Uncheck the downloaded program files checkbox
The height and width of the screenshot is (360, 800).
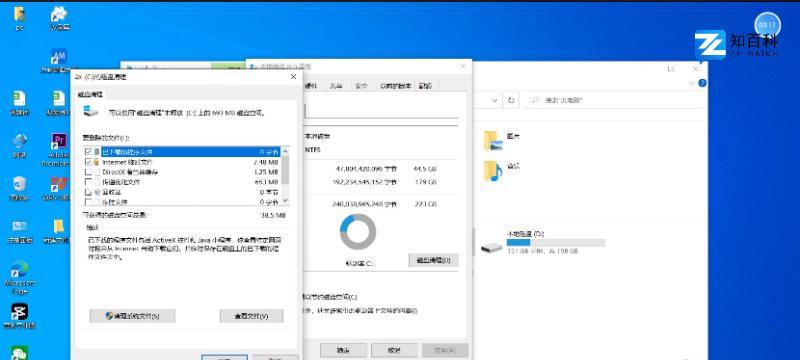click(88, 152)
